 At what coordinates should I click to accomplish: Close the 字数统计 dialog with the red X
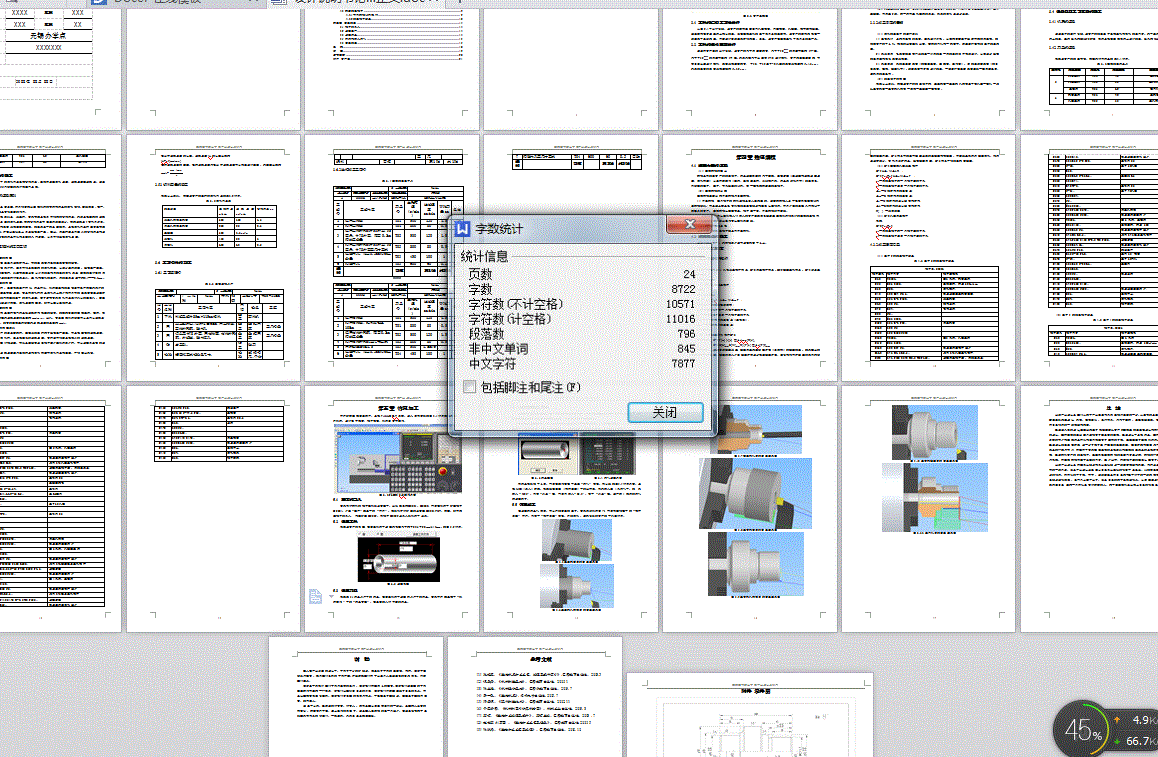tap(689, 225)
